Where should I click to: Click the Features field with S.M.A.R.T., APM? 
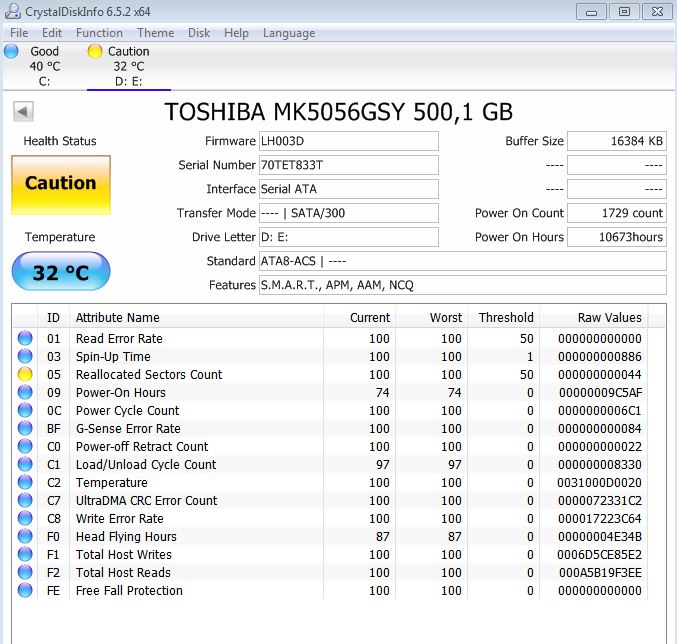click(x=463, y=285)
